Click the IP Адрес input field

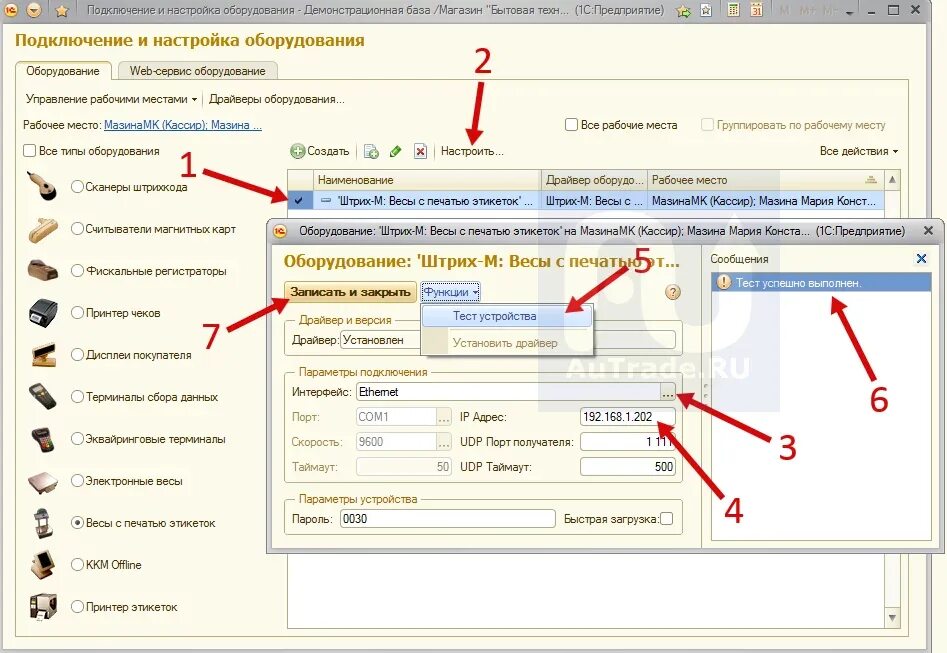pyautogui.click(x=628, y=417)
